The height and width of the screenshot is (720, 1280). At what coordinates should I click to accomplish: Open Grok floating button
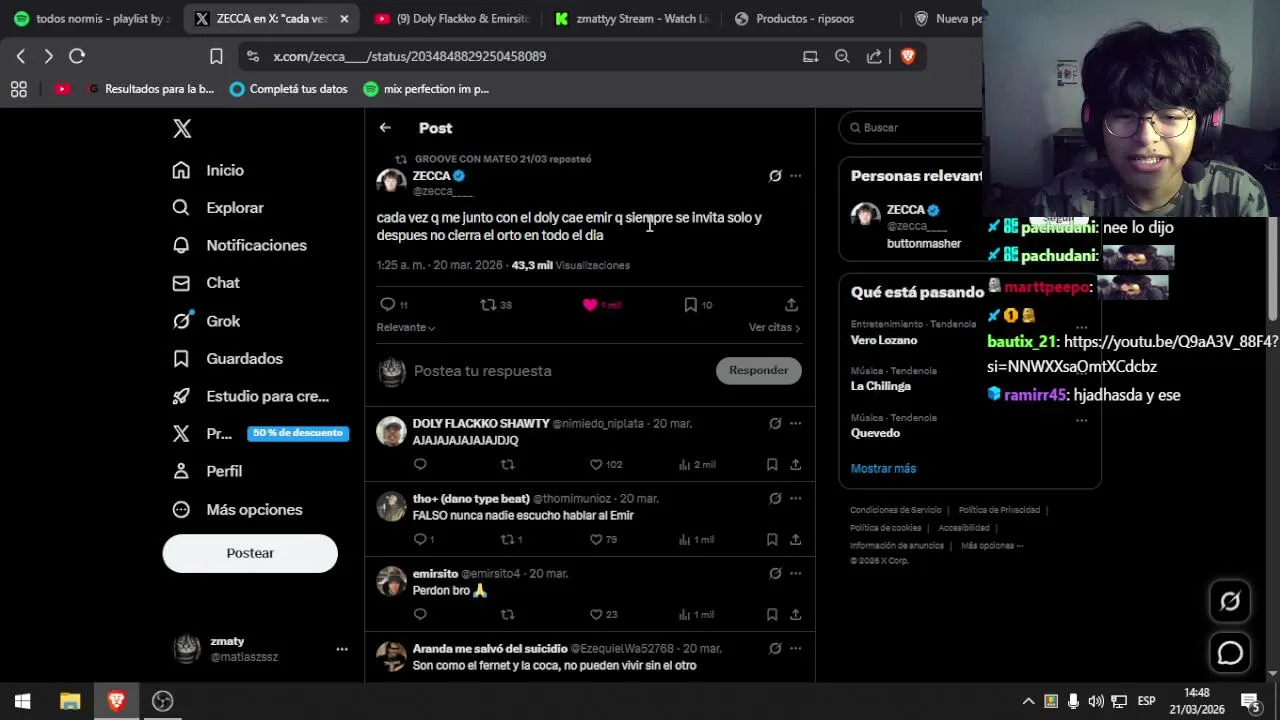pos(1230,601)
